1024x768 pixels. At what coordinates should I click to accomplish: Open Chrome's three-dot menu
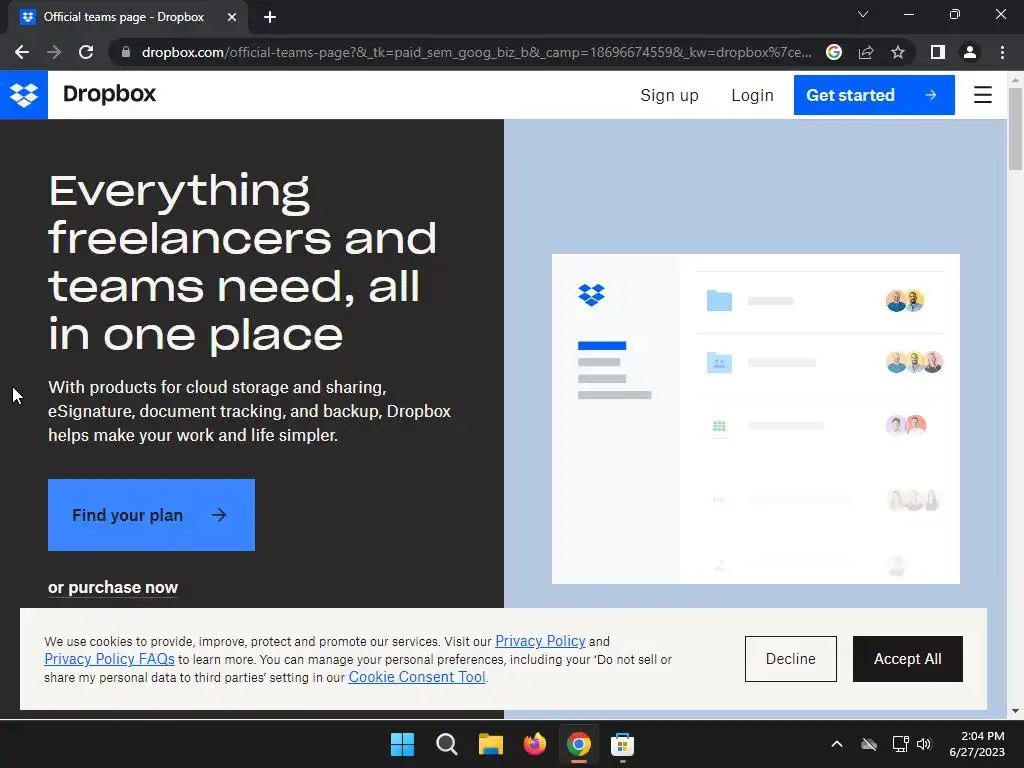click(x=1002, y=52)
